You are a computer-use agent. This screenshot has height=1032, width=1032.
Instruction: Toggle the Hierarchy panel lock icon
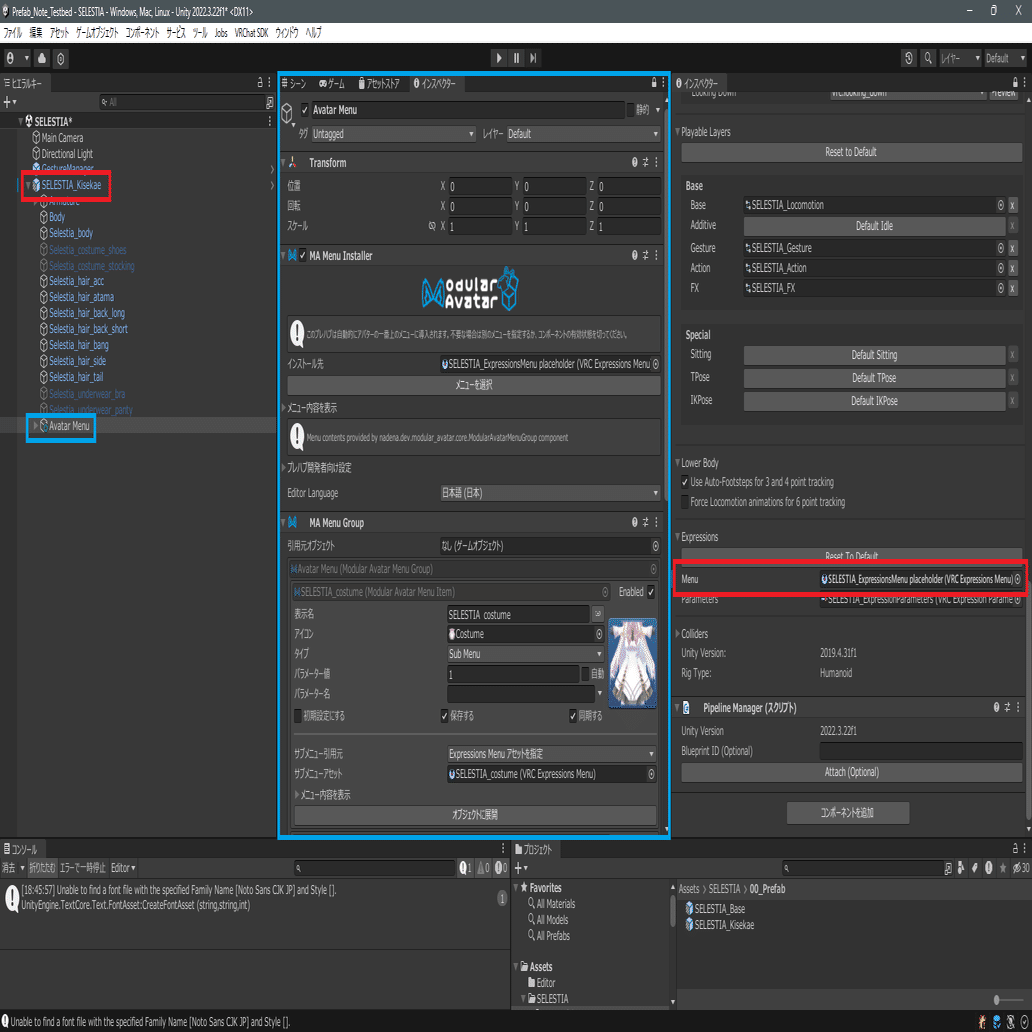[x=260, y=83]
